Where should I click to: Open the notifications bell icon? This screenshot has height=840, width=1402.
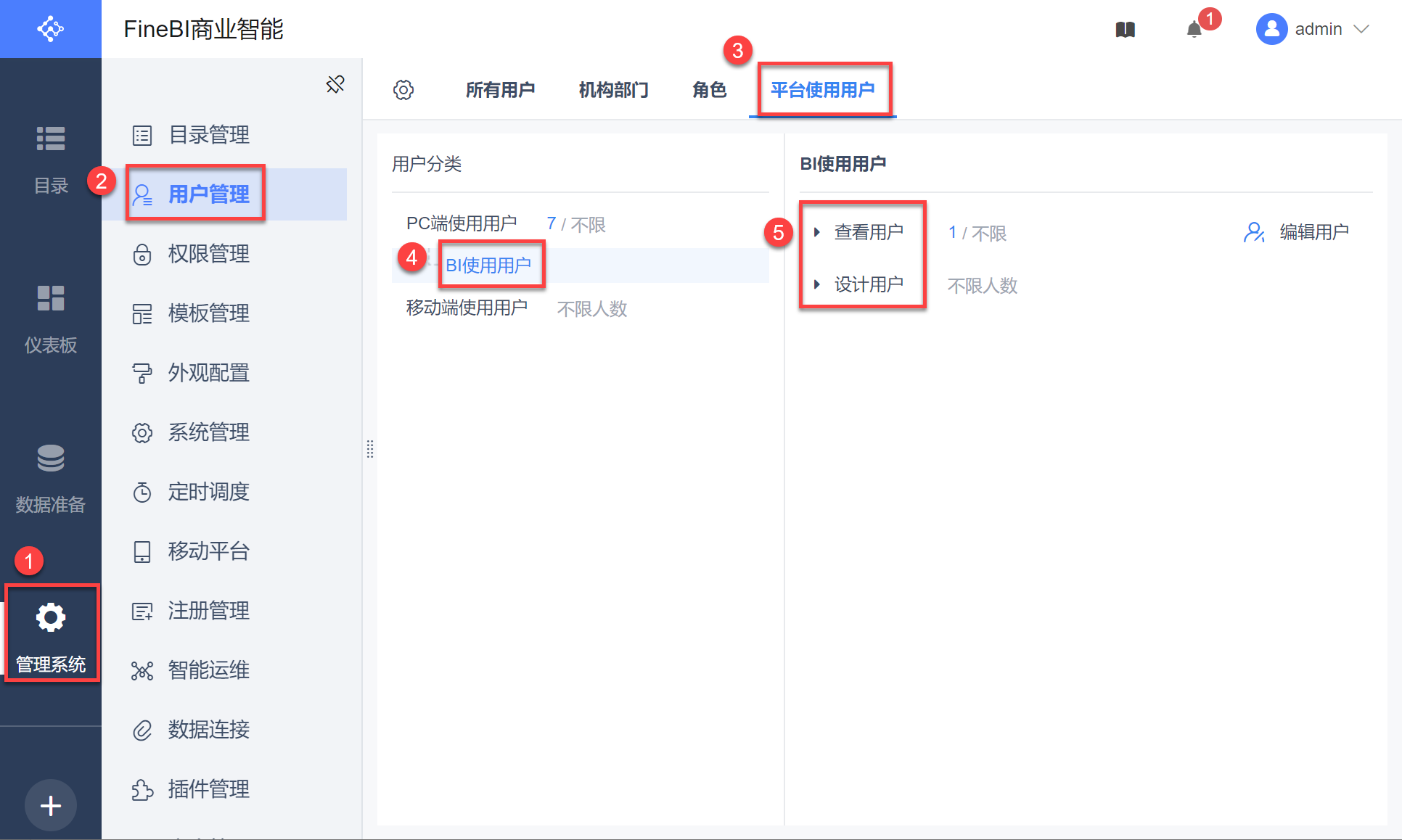tap(1194, 30)
